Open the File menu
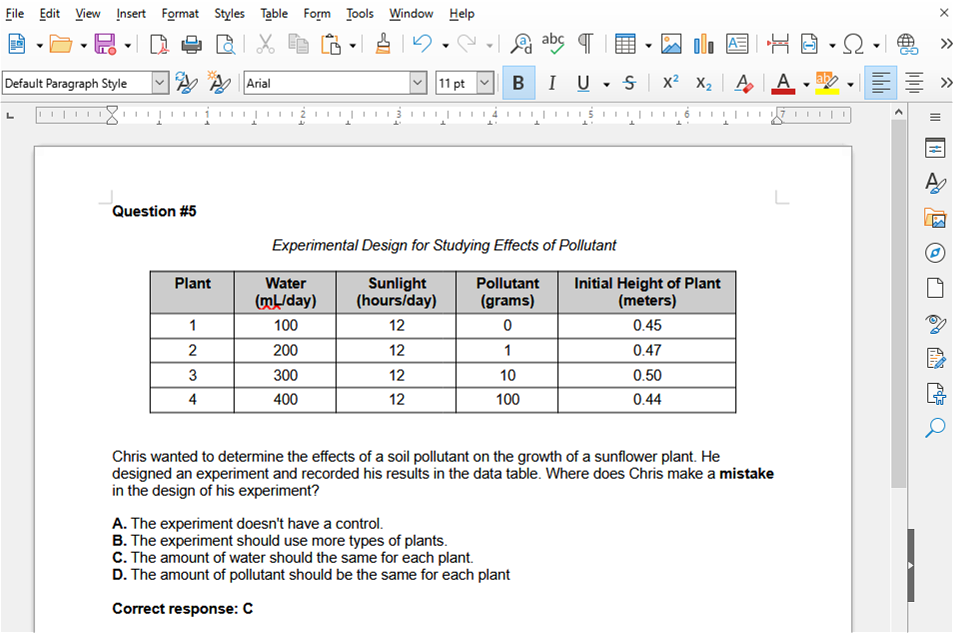 pyautogui.click(x=15, y=13)
